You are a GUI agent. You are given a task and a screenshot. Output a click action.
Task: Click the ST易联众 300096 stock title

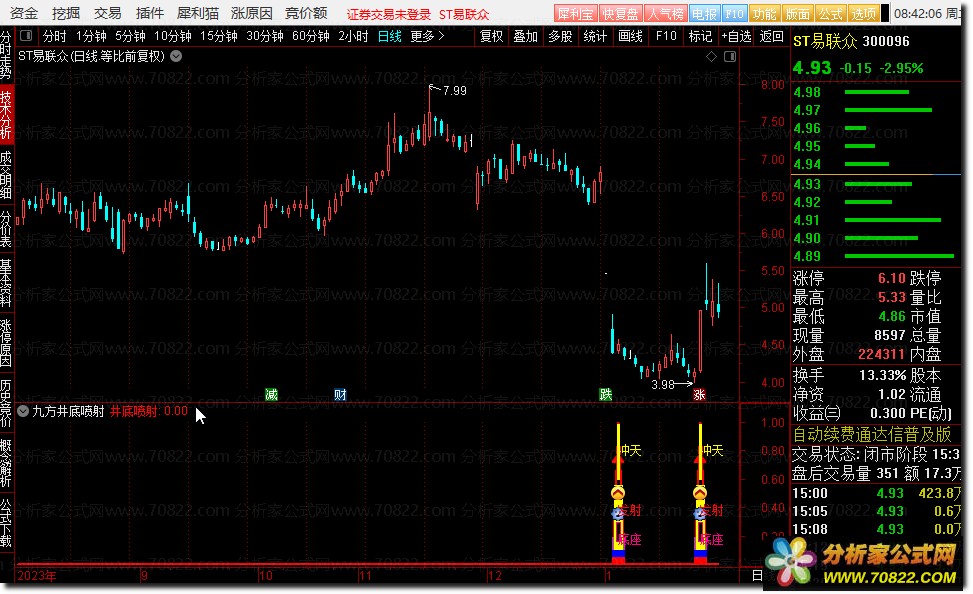(851, 42)
